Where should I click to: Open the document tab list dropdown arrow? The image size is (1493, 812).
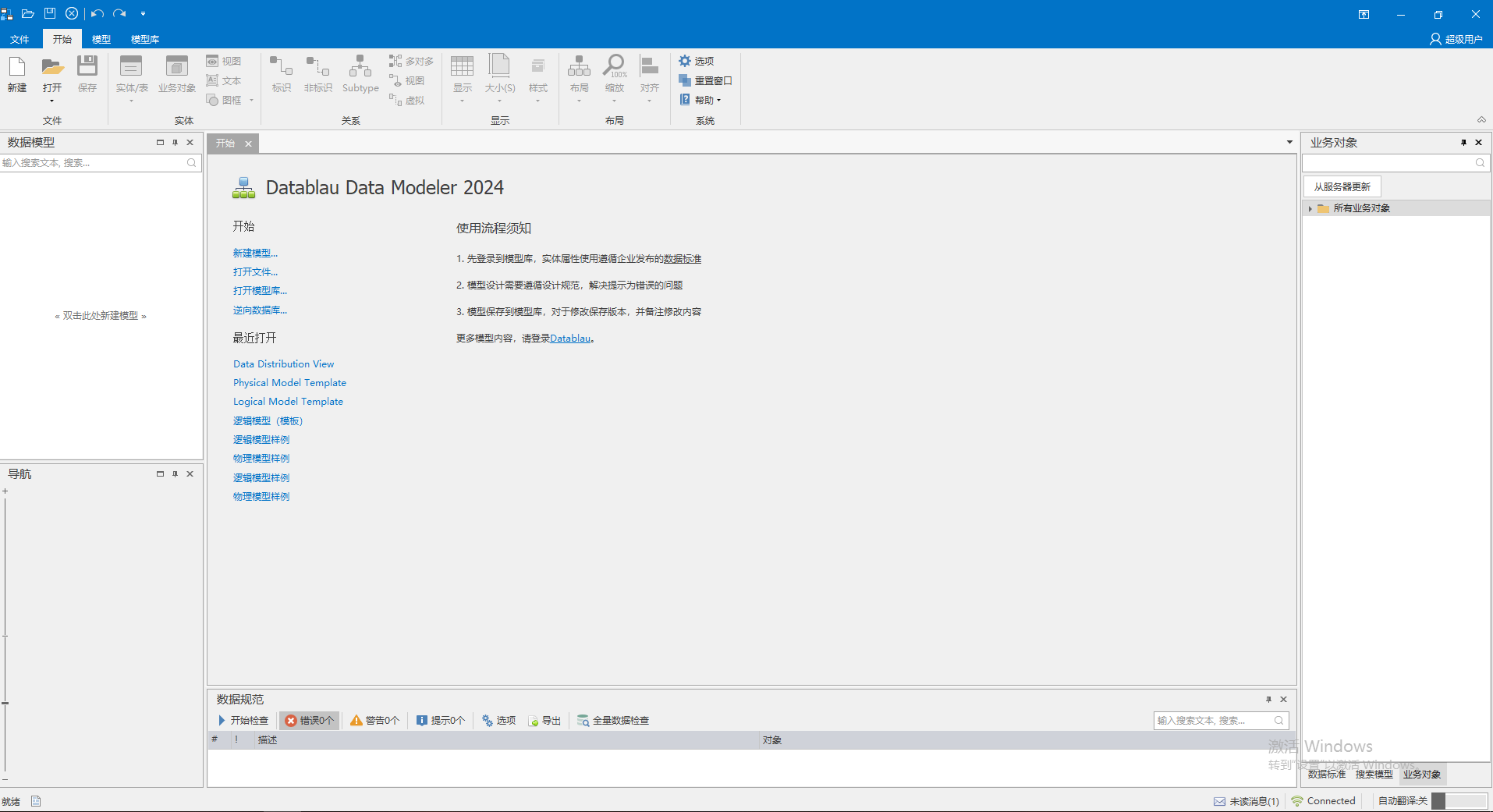[x=1289, y=143]
